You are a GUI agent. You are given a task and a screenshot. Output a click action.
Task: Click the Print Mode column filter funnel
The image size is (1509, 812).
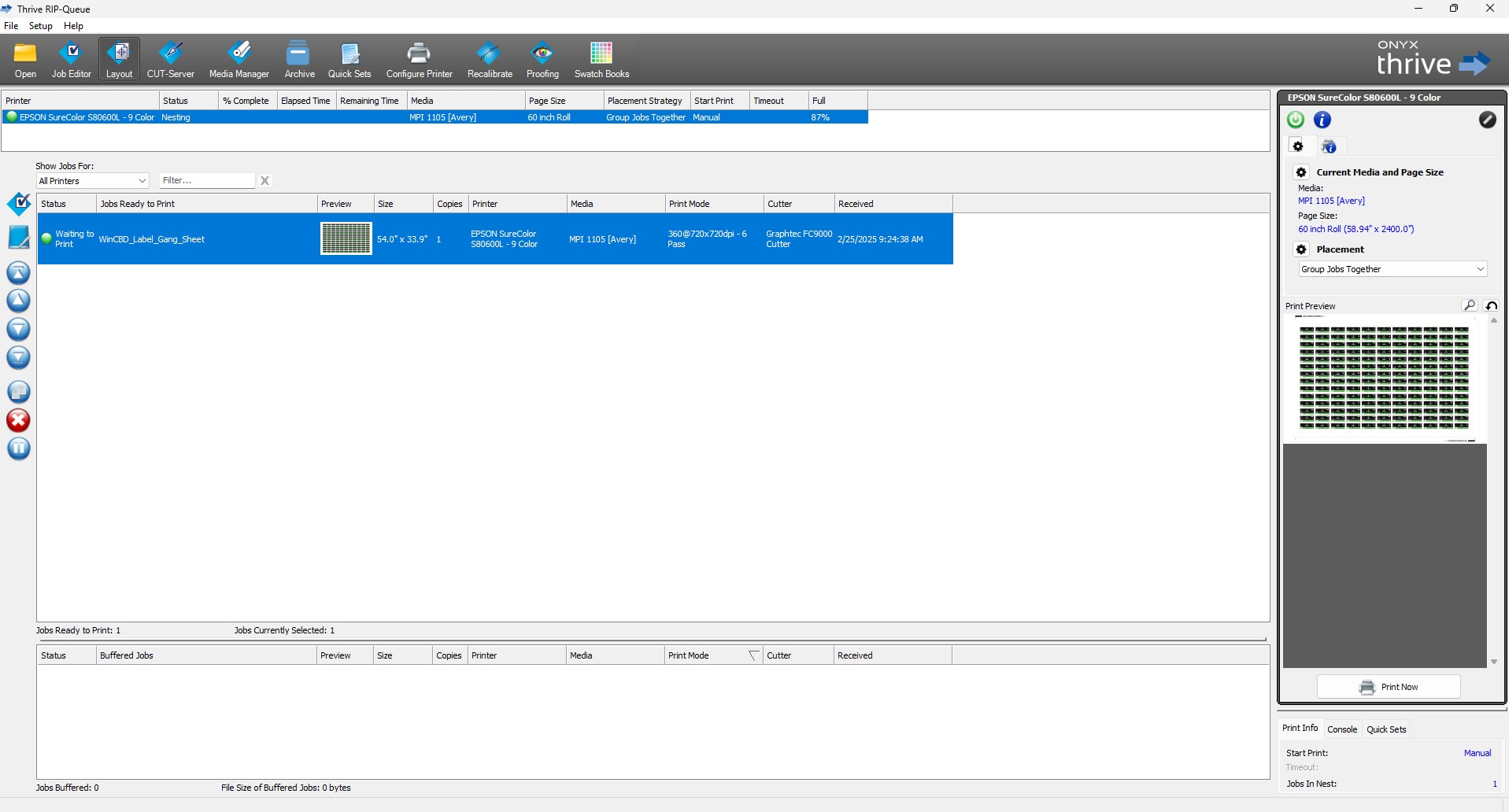click(x=754, y=655)
